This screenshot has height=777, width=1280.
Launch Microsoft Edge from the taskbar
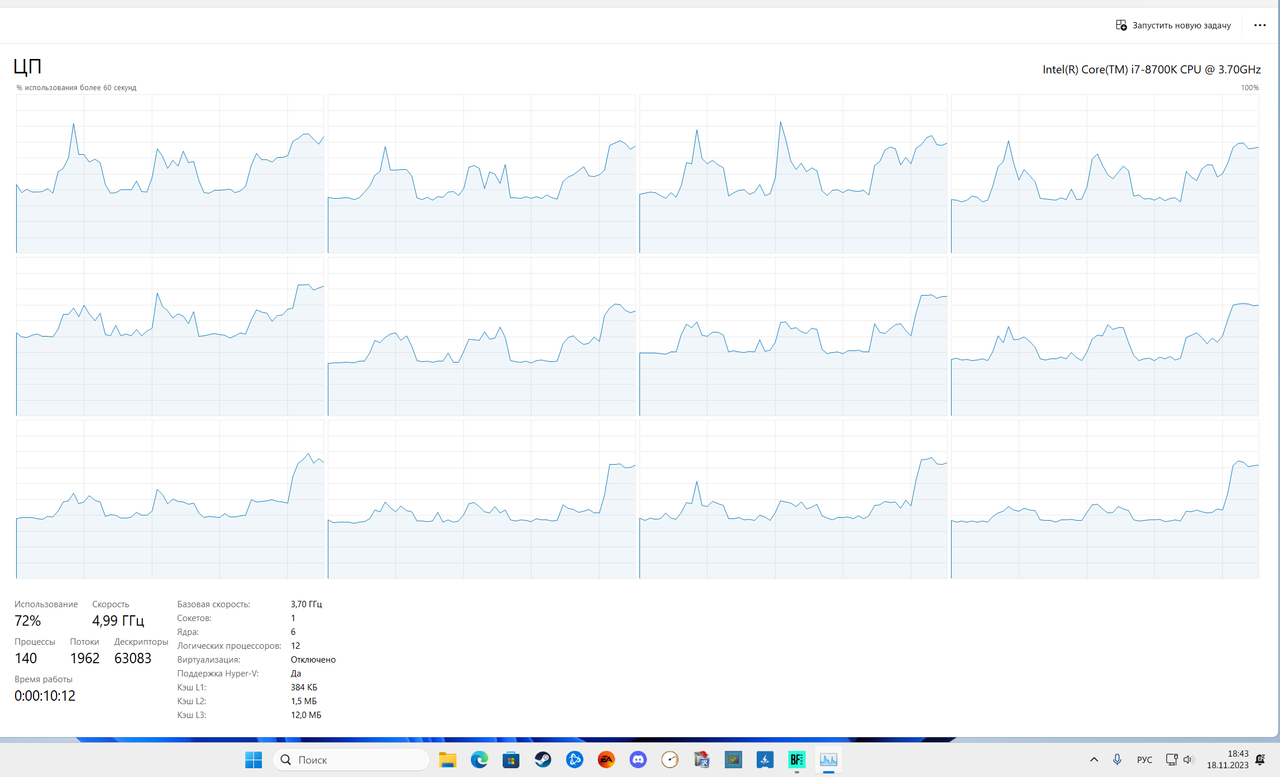pos(479,760)
